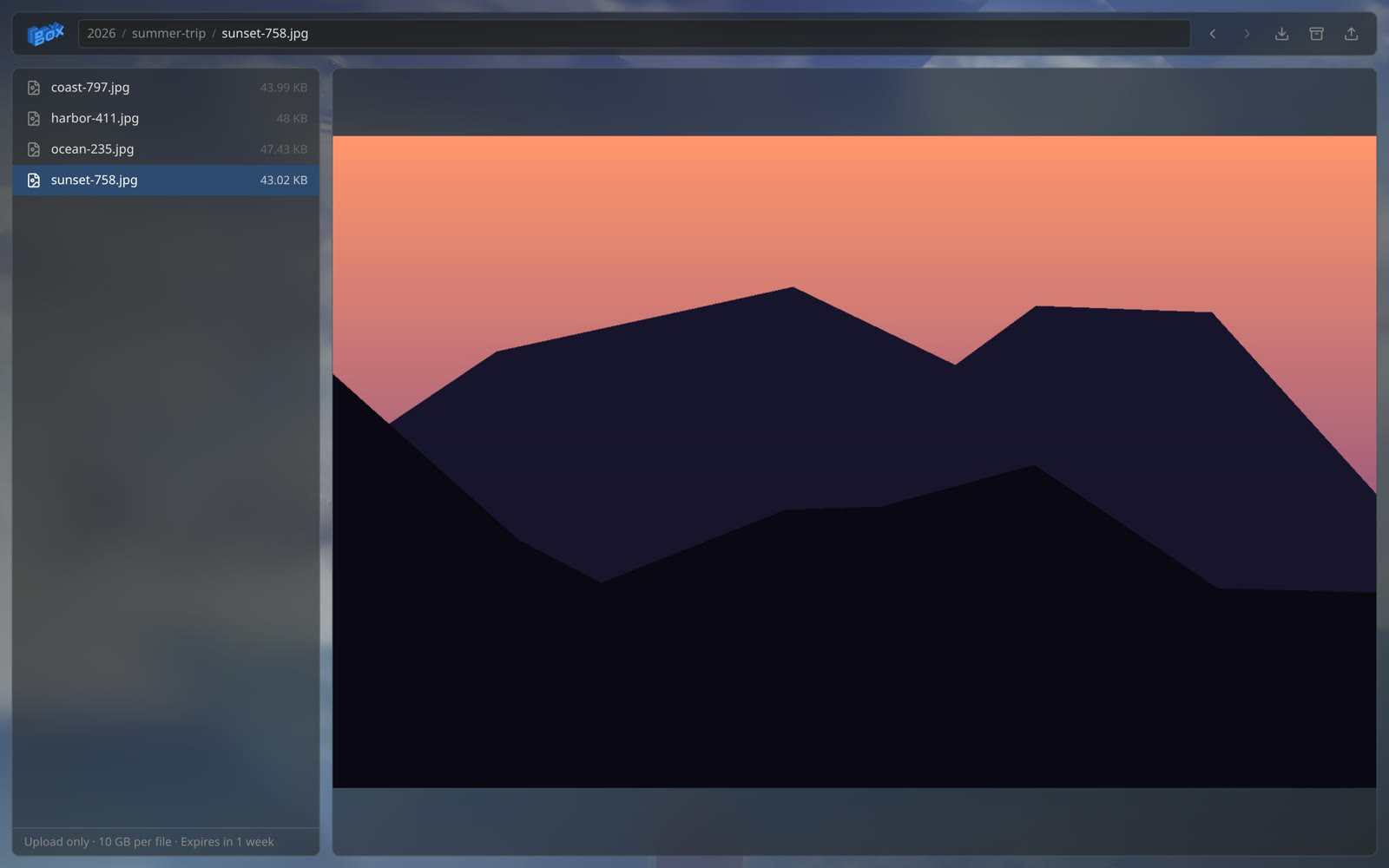Click the file icon beside coast-797.jpg
Viewport: 1389px width, 868px height.
point(34,88)
